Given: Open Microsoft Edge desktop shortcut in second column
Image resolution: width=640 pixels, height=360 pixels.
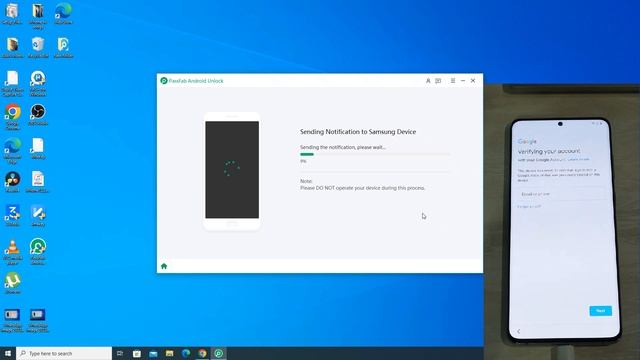Looking at the screenshot, I should [13, 151].
